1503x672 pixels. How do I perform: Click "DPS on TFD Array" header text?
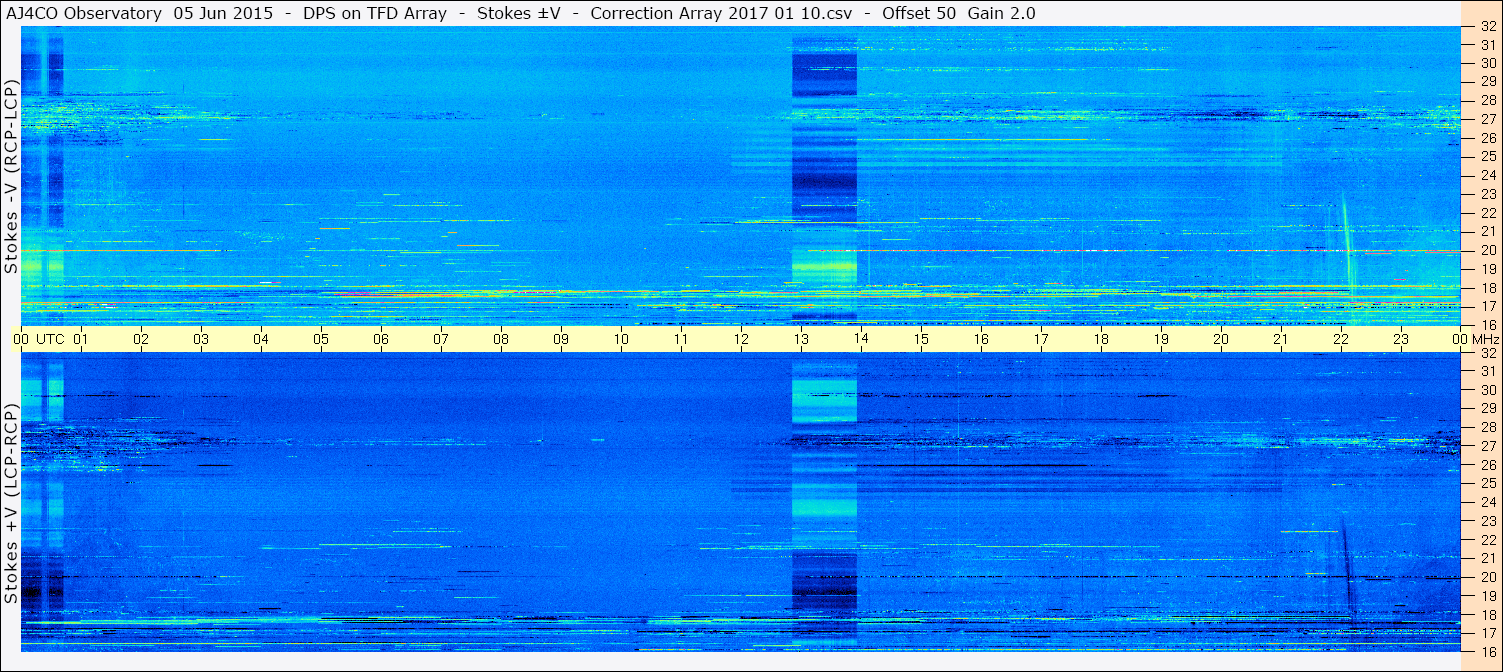[375, 13]
